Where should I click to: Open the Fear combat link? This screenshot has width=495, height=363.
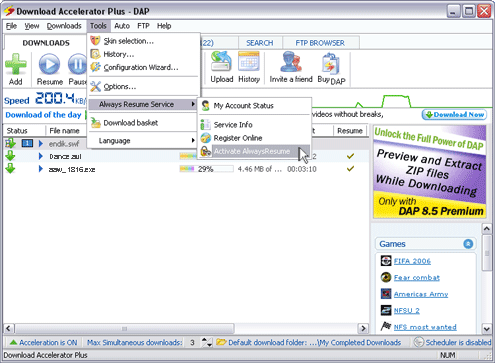[417, 278]
